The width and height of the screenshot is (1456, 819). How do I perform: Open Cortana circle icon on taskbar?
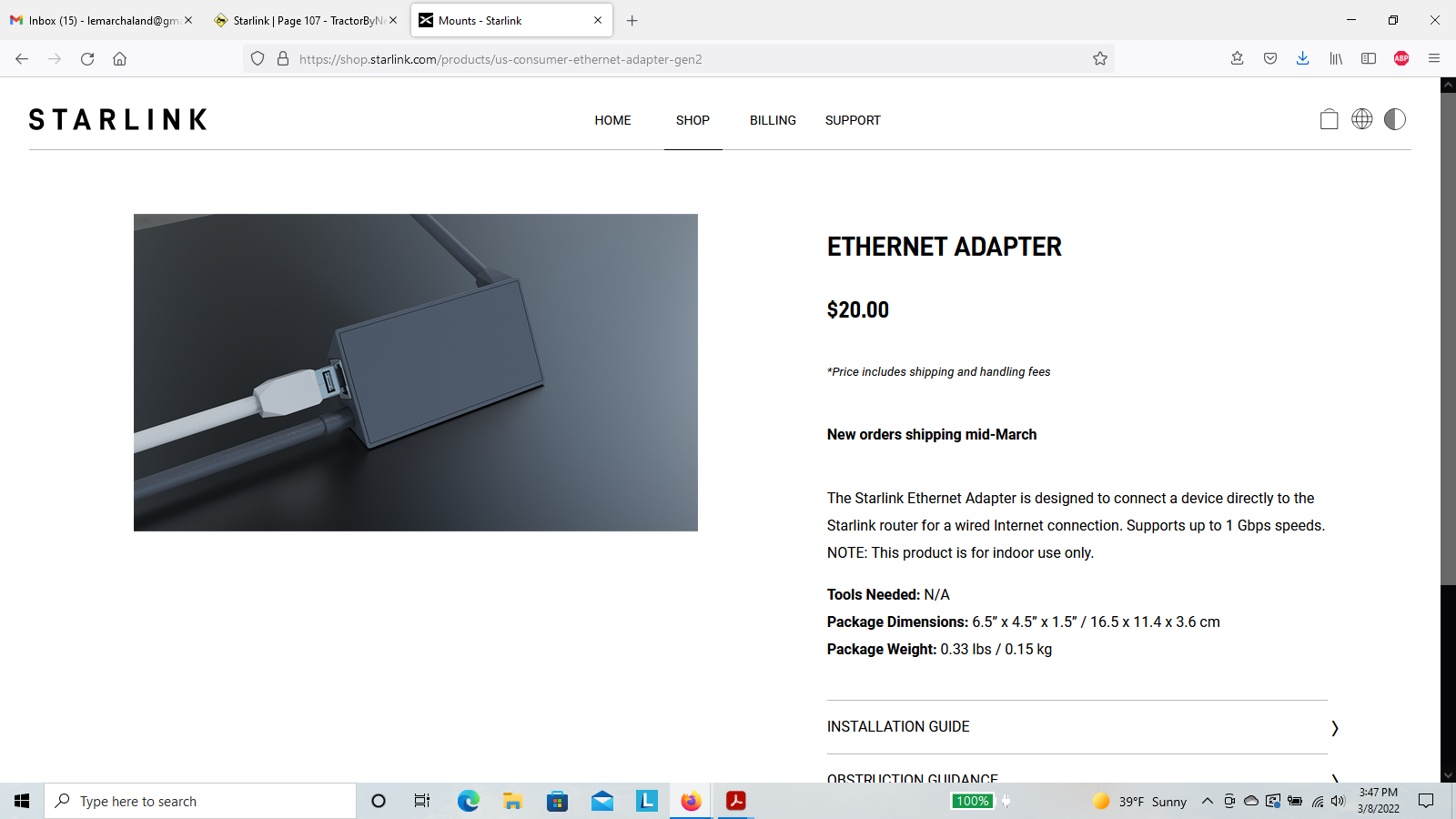point(379,801)
